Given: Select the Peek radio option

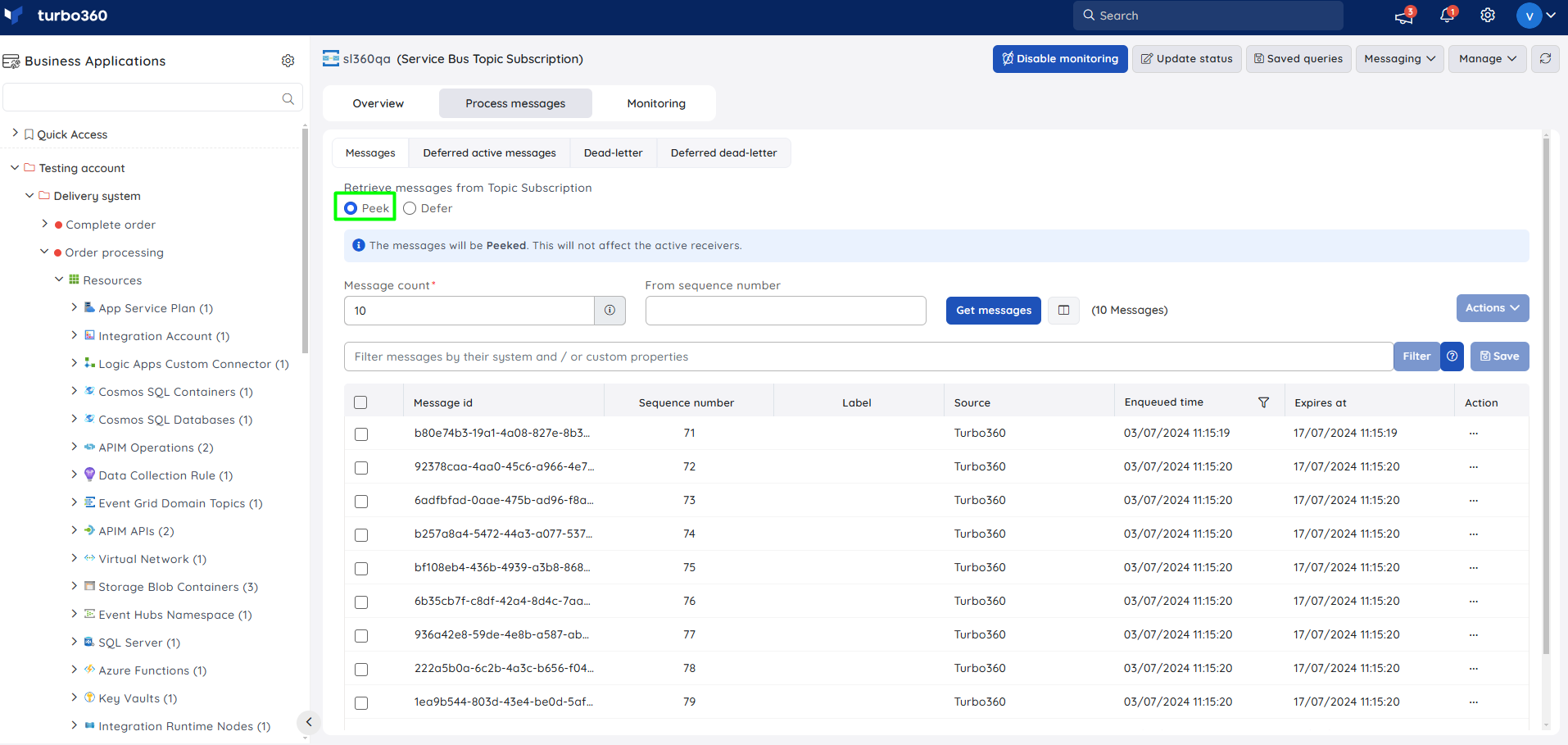Looking at the screenshot, I should coord(351,208).
